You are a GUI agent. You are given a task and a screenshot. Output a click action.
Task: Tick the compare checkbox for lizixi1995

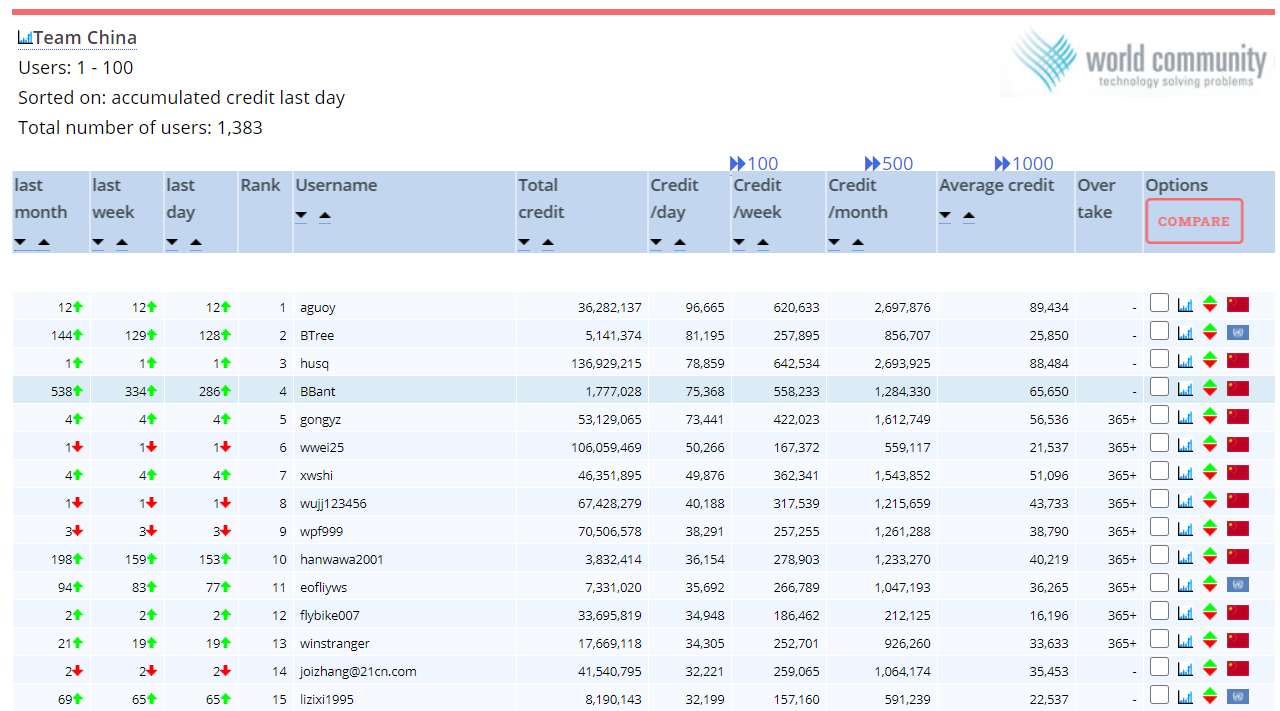point(1159,695)
